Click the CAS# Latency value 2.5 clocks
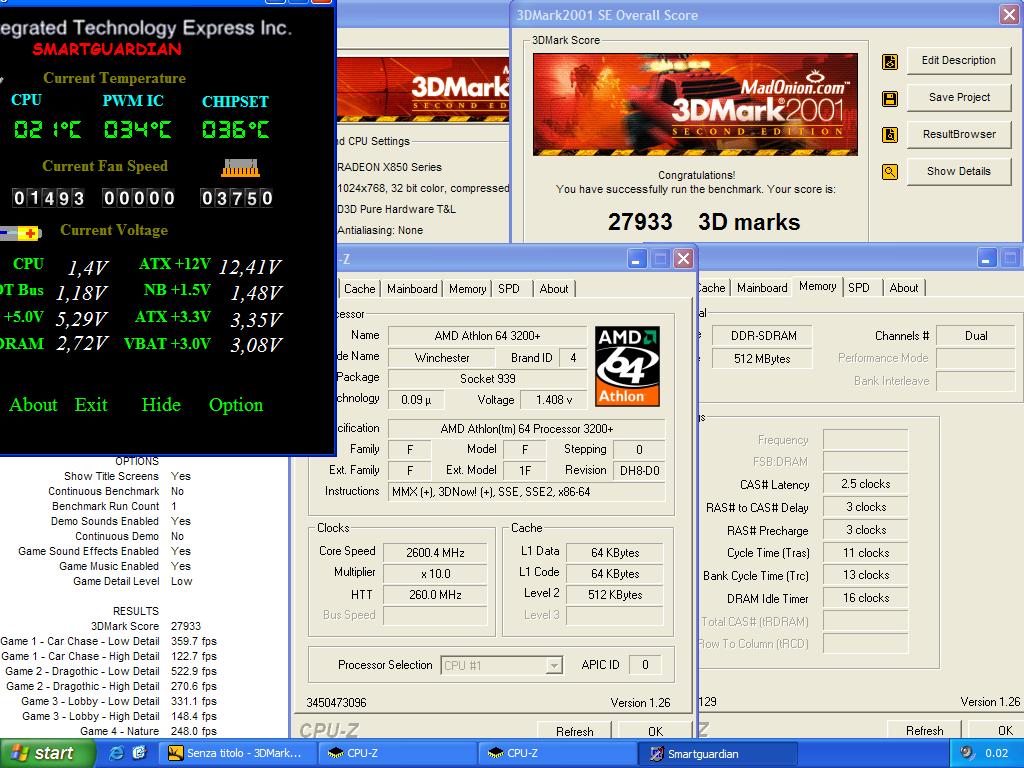1024x768 pixels. [x=865, y=484]
